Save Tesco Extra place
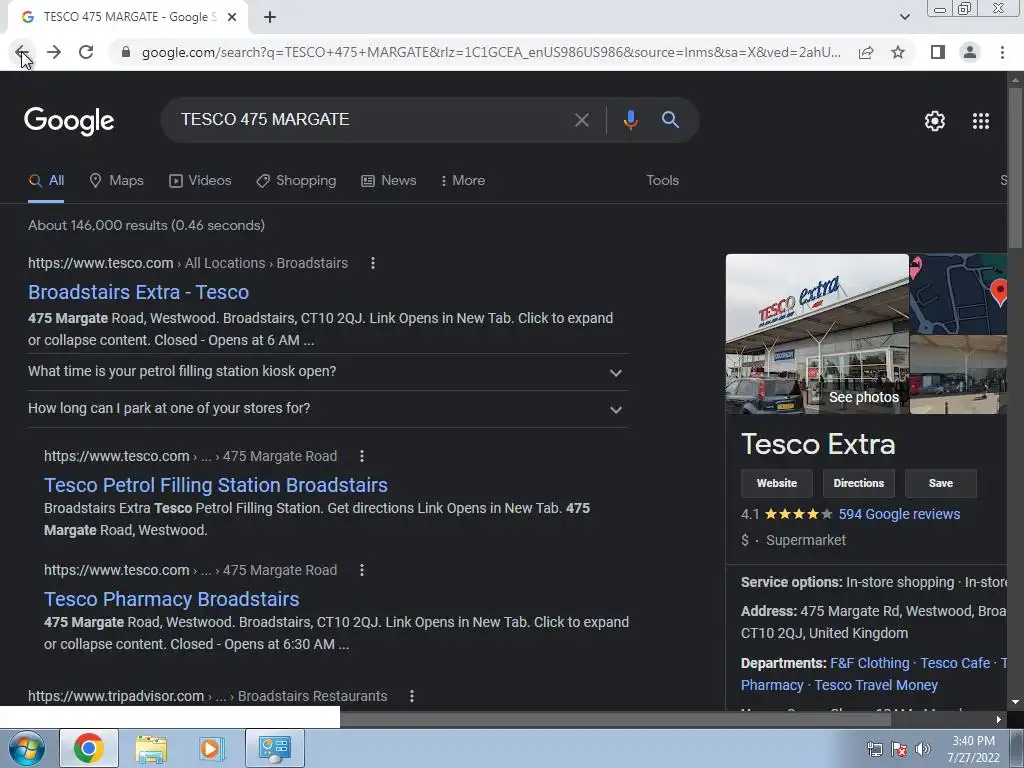 (940, 483)
